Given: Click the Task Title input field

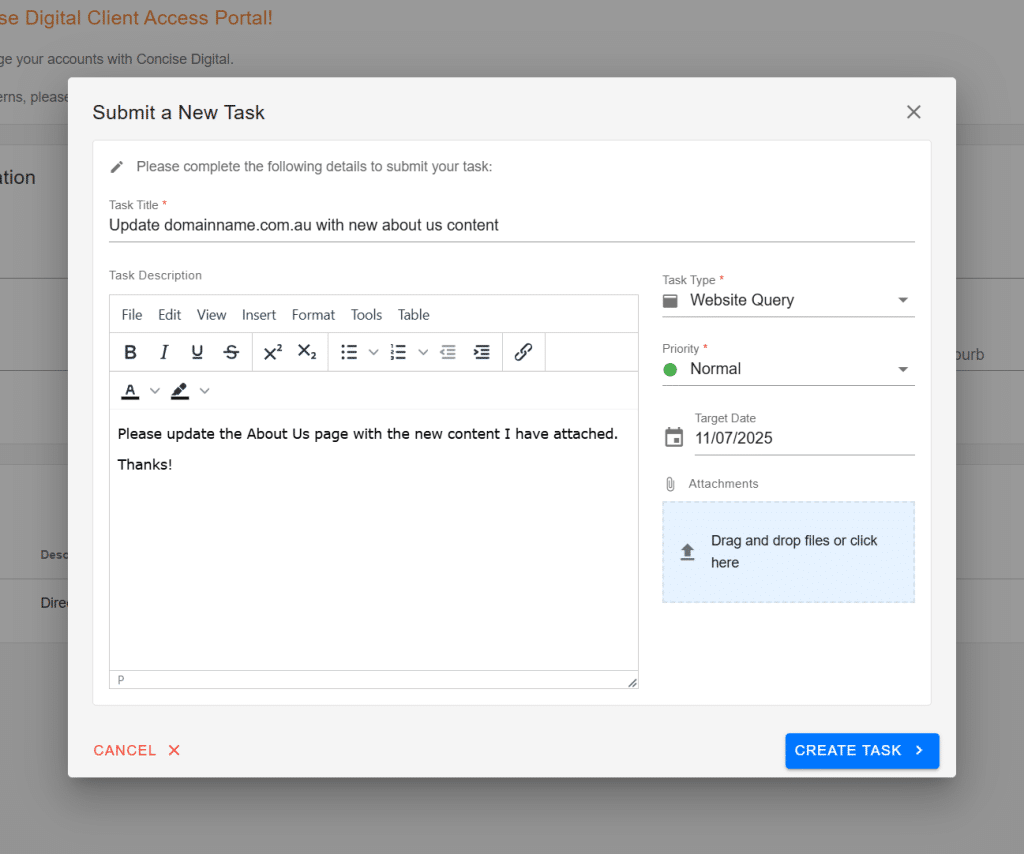Looking at the screenshot, I should pyautogui.click(x=511, y=226).
